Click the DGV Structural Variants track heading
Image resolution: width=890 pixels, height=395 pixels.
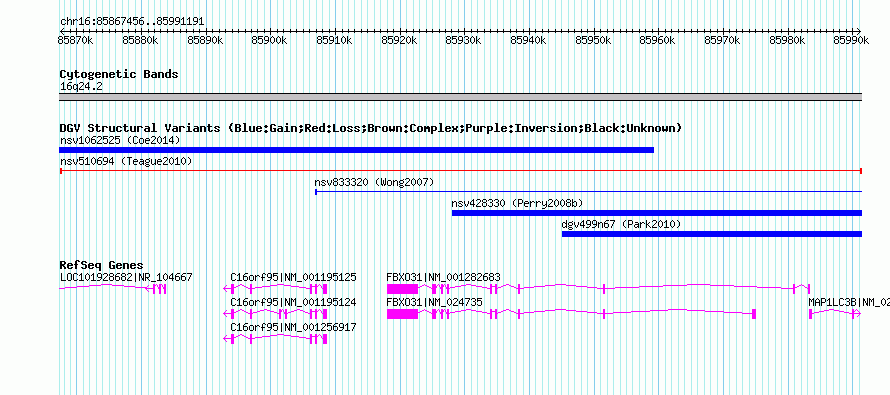370,128
